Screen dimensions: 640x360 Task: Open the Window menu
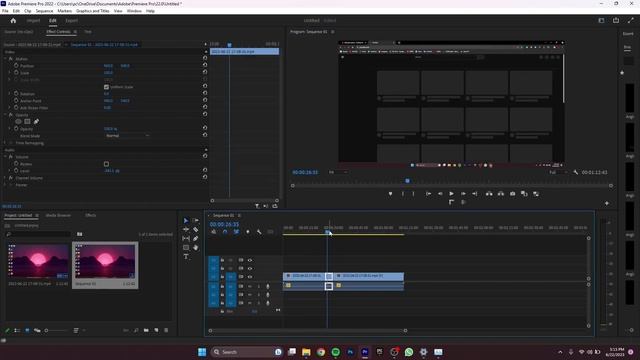pyautogui.click(x=134, y=11)
